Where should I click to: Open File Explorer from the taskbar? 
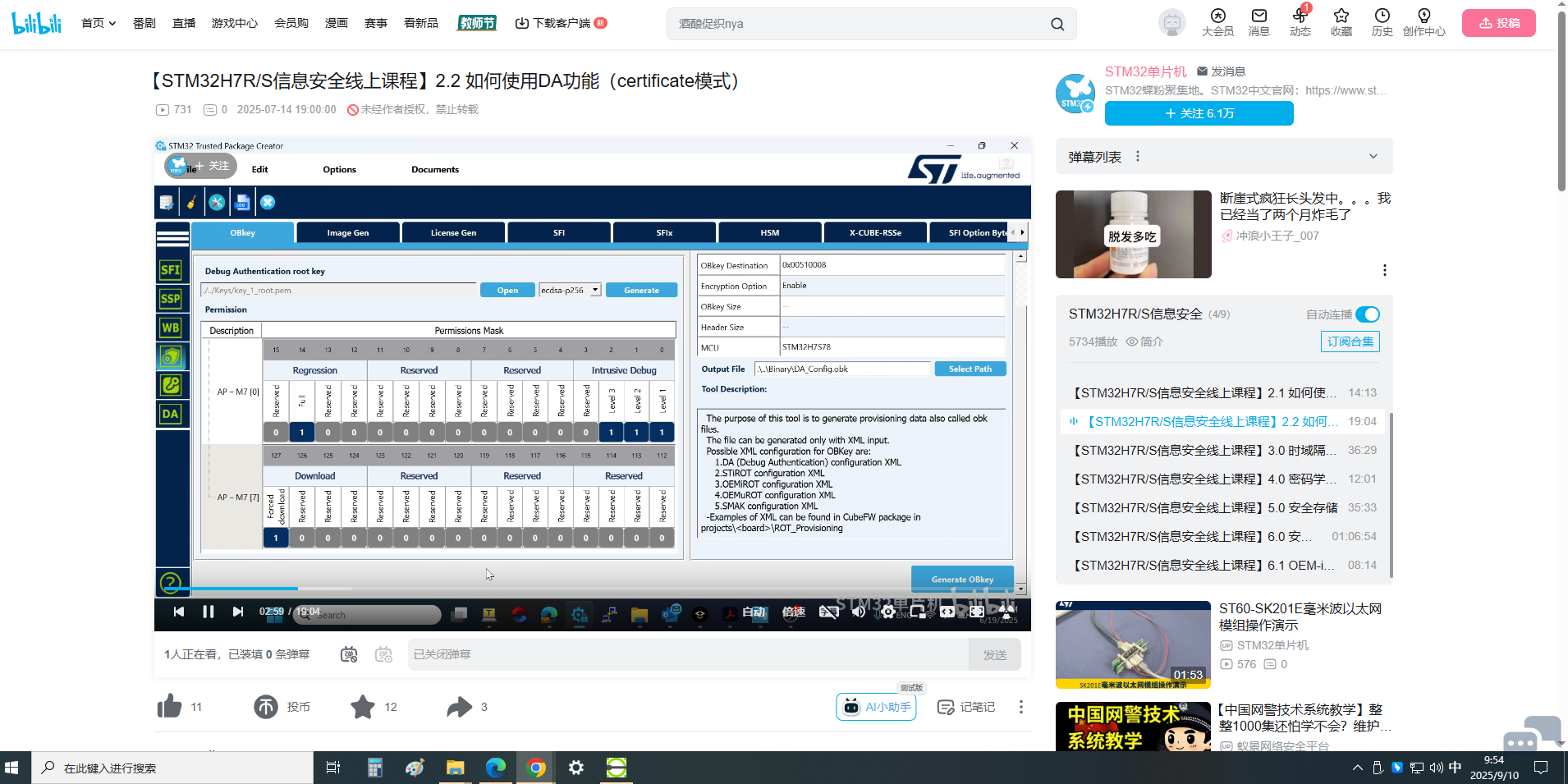tap(456, 768)
